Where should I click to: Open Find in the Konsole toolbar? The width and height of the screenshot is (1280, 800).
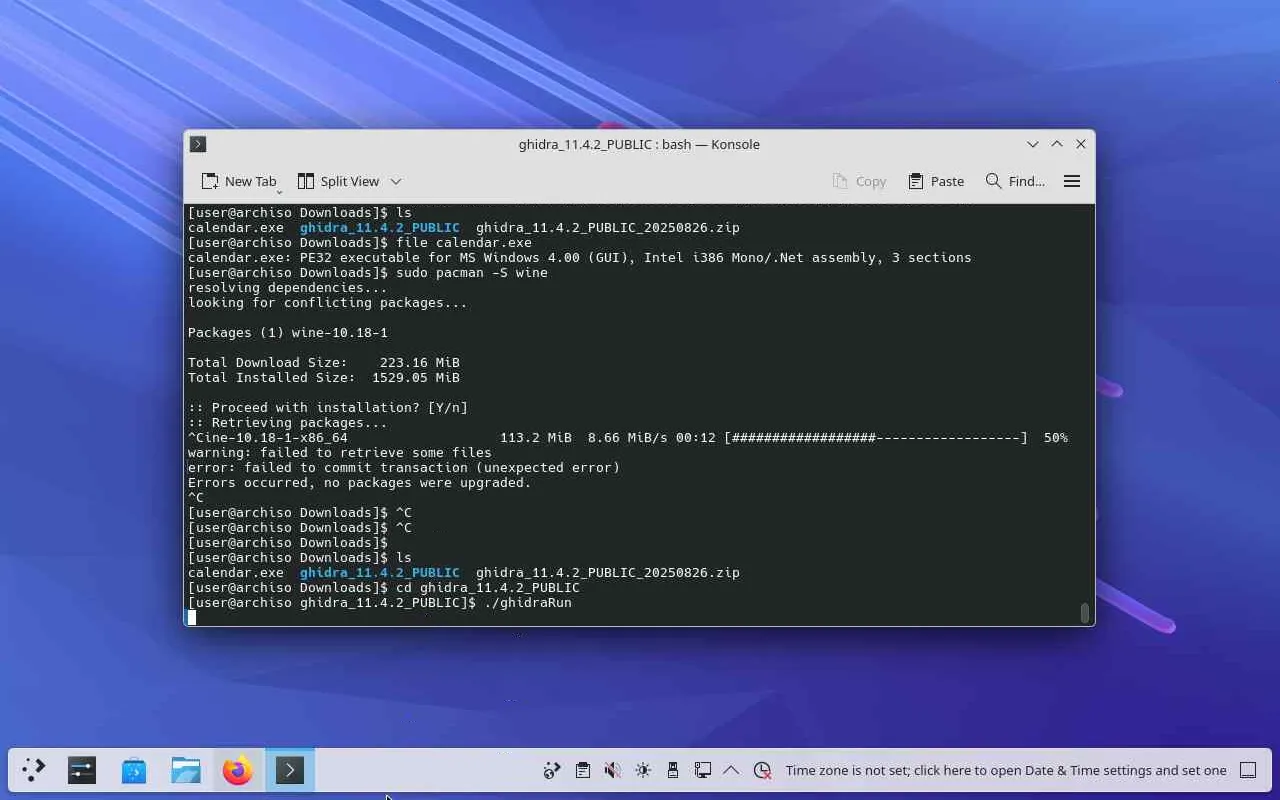1015,181
